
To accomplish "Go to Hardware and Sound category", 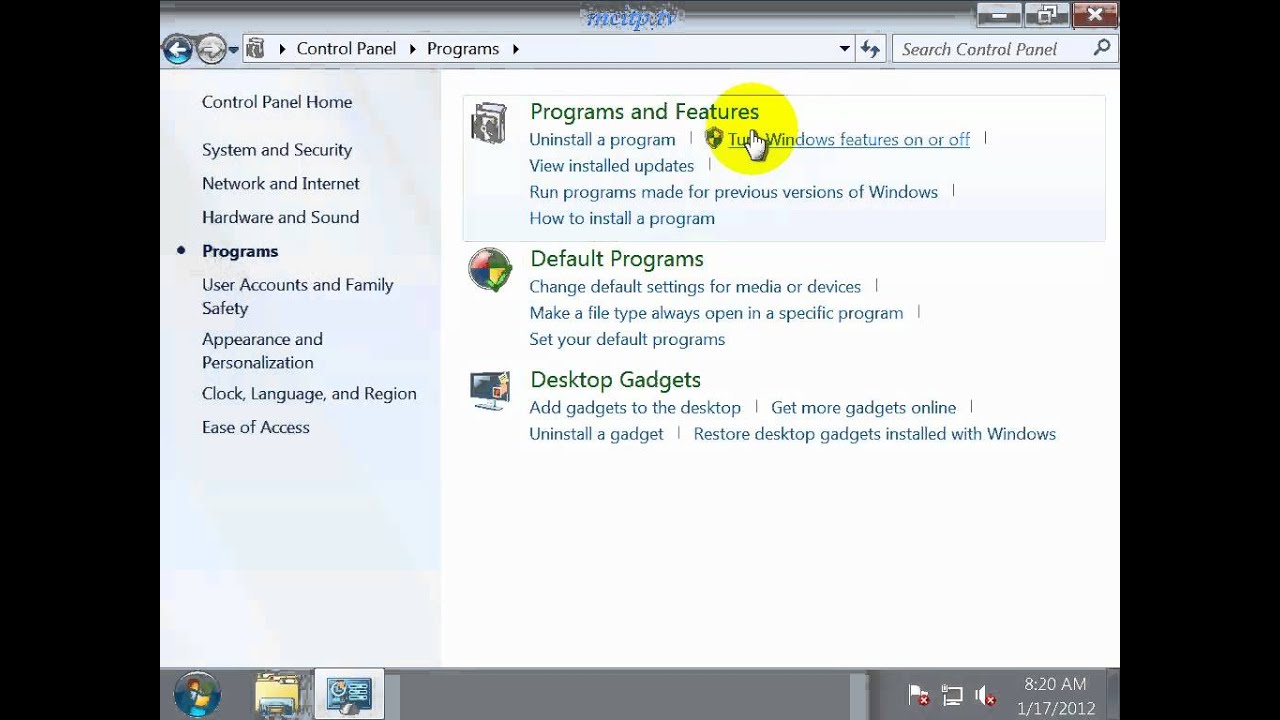I will coord(280,217).
